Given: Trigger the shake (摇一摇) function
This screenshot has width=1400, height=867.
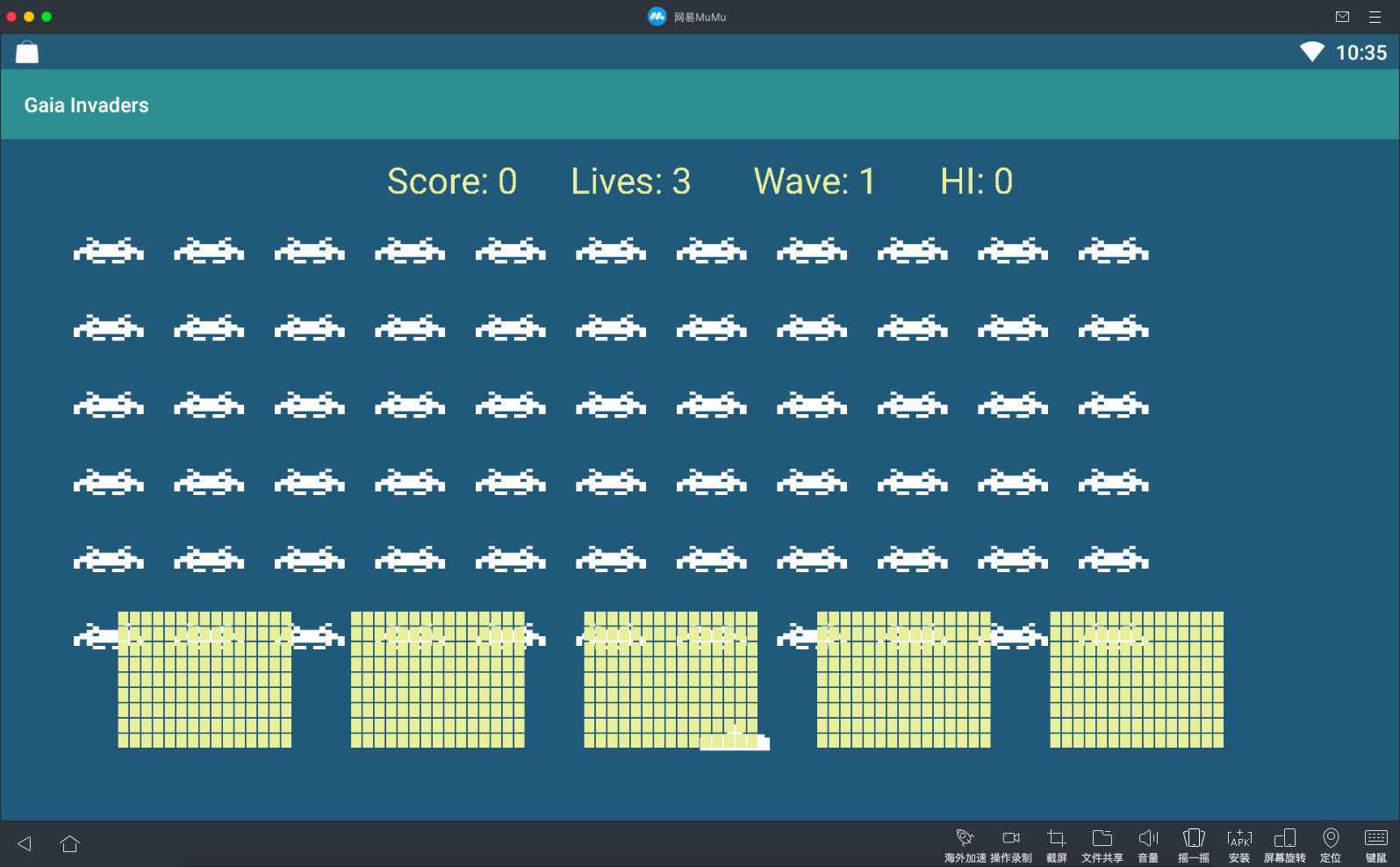Looking at the screenshot, I should point(1194,845).
